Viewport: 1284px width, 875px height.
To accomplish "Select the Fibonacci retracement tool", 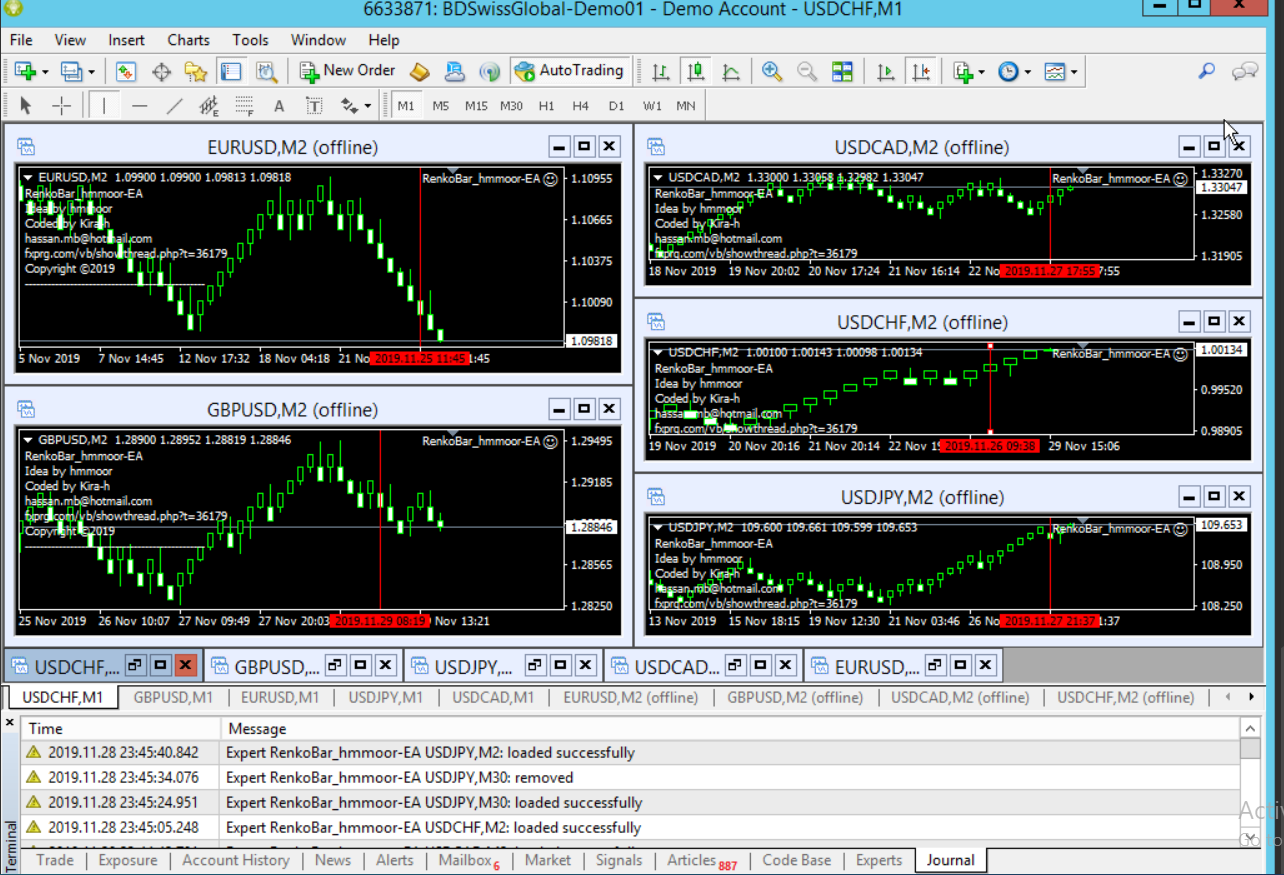I will (x=244, y=105).
